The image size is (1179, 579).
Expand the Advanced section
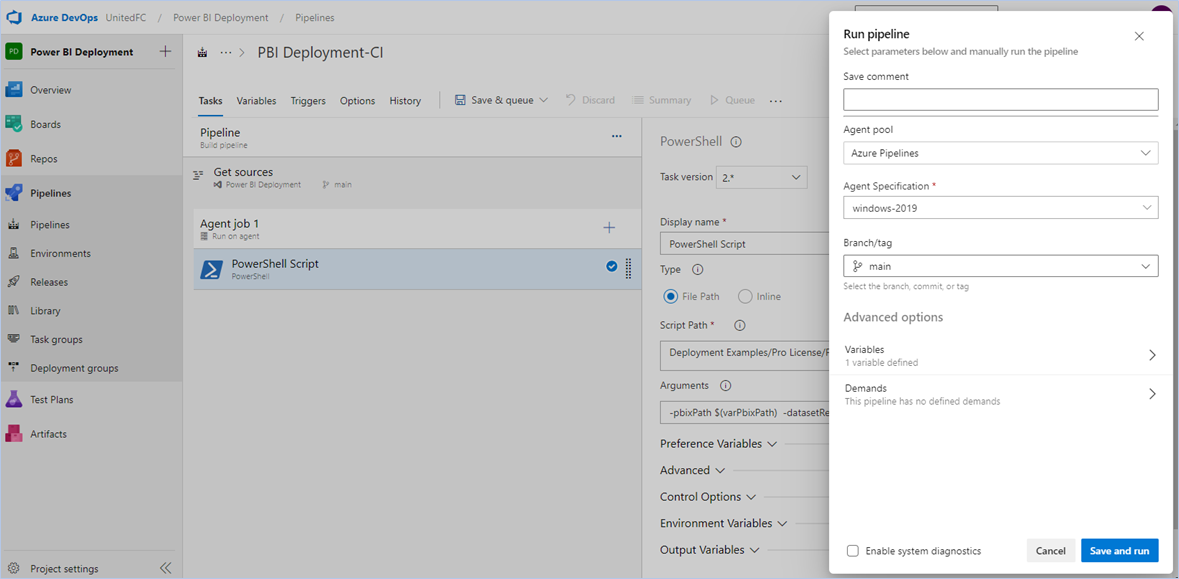[692, 470]
